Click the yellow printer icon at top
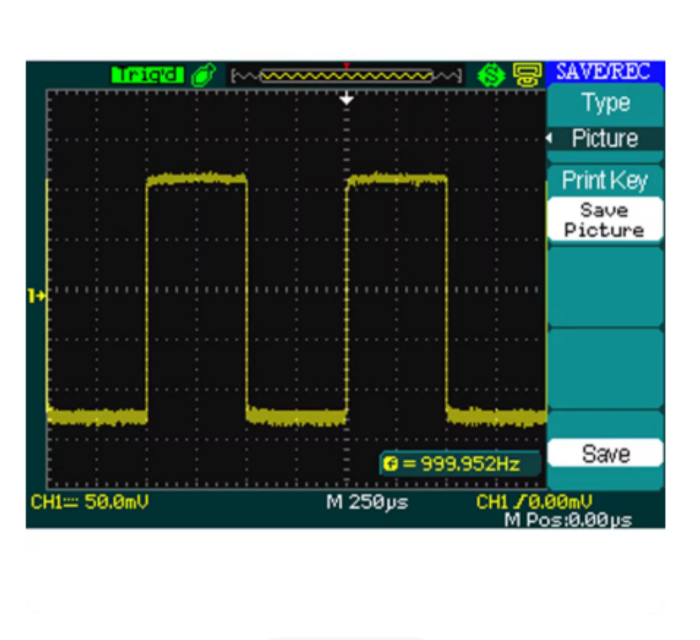The image size is (700, 640). pos(527,75)
